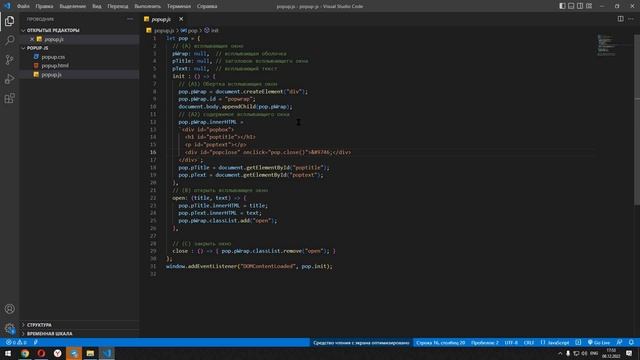Expand the СТРУКТУРА section

tap(80, 325)
